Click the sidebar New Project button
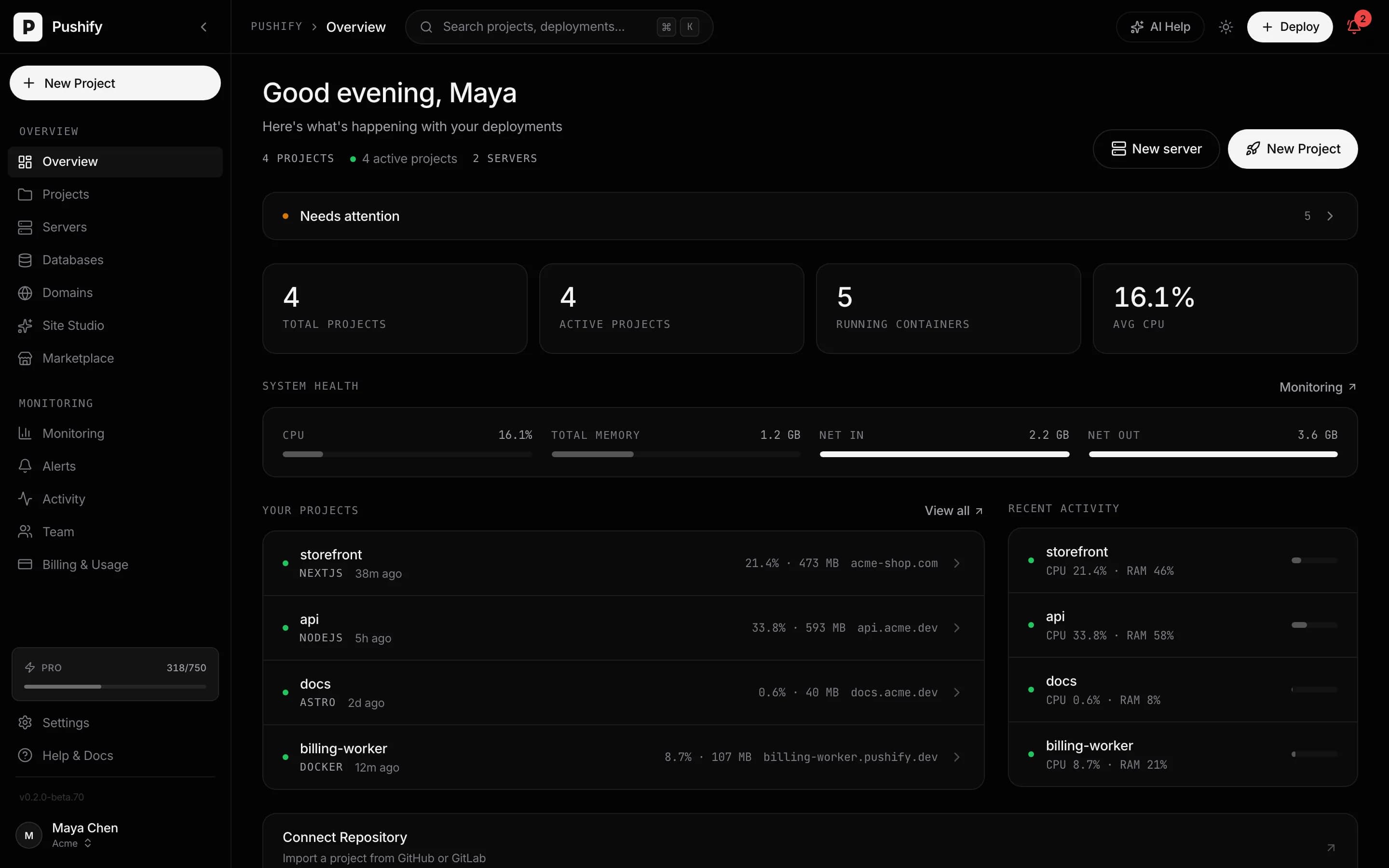The width and height of the screenshot is (1389, 868). point(115,83)
